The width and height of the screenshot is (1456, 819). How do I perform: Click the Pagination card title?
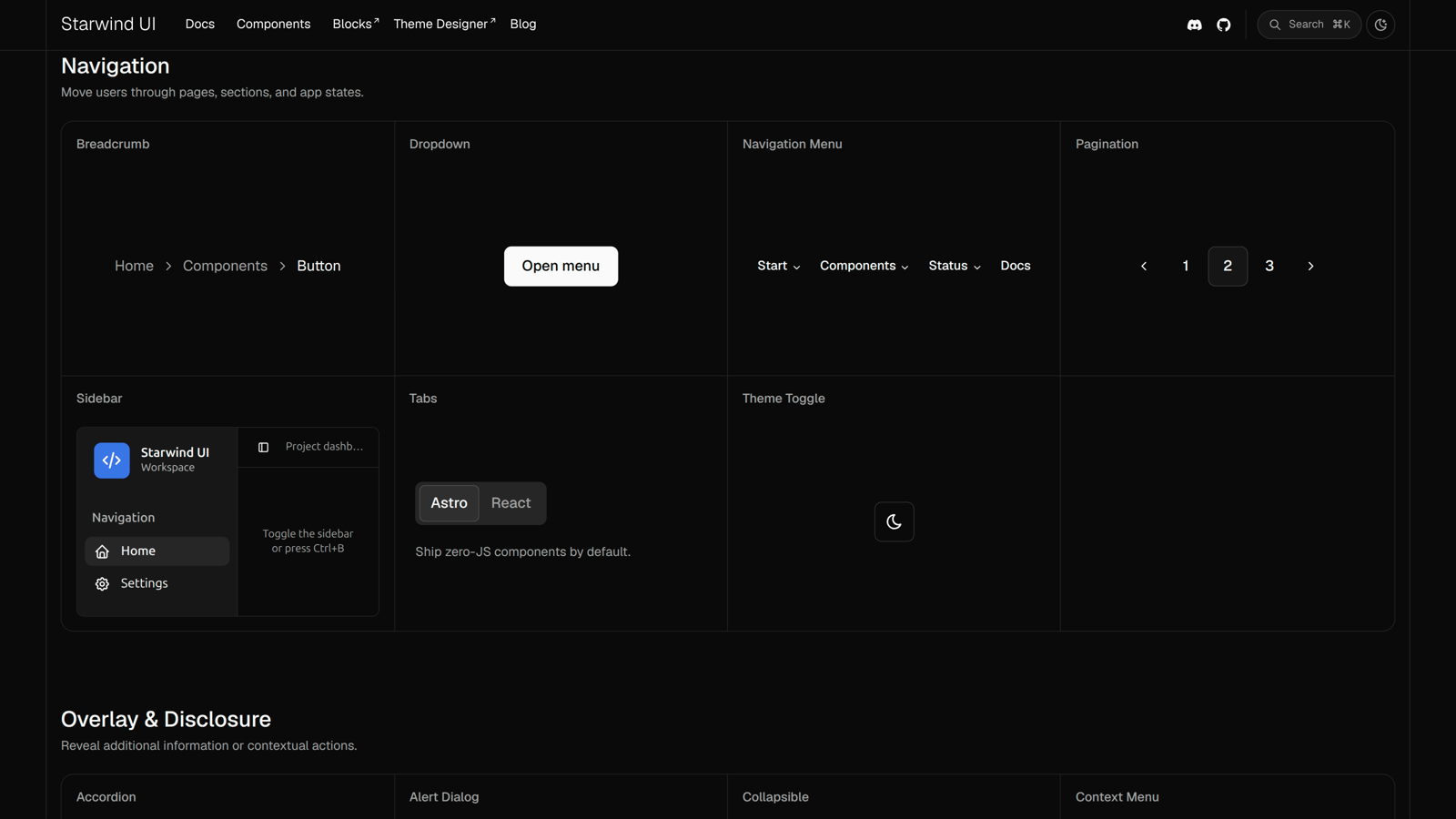point(1107,144)
